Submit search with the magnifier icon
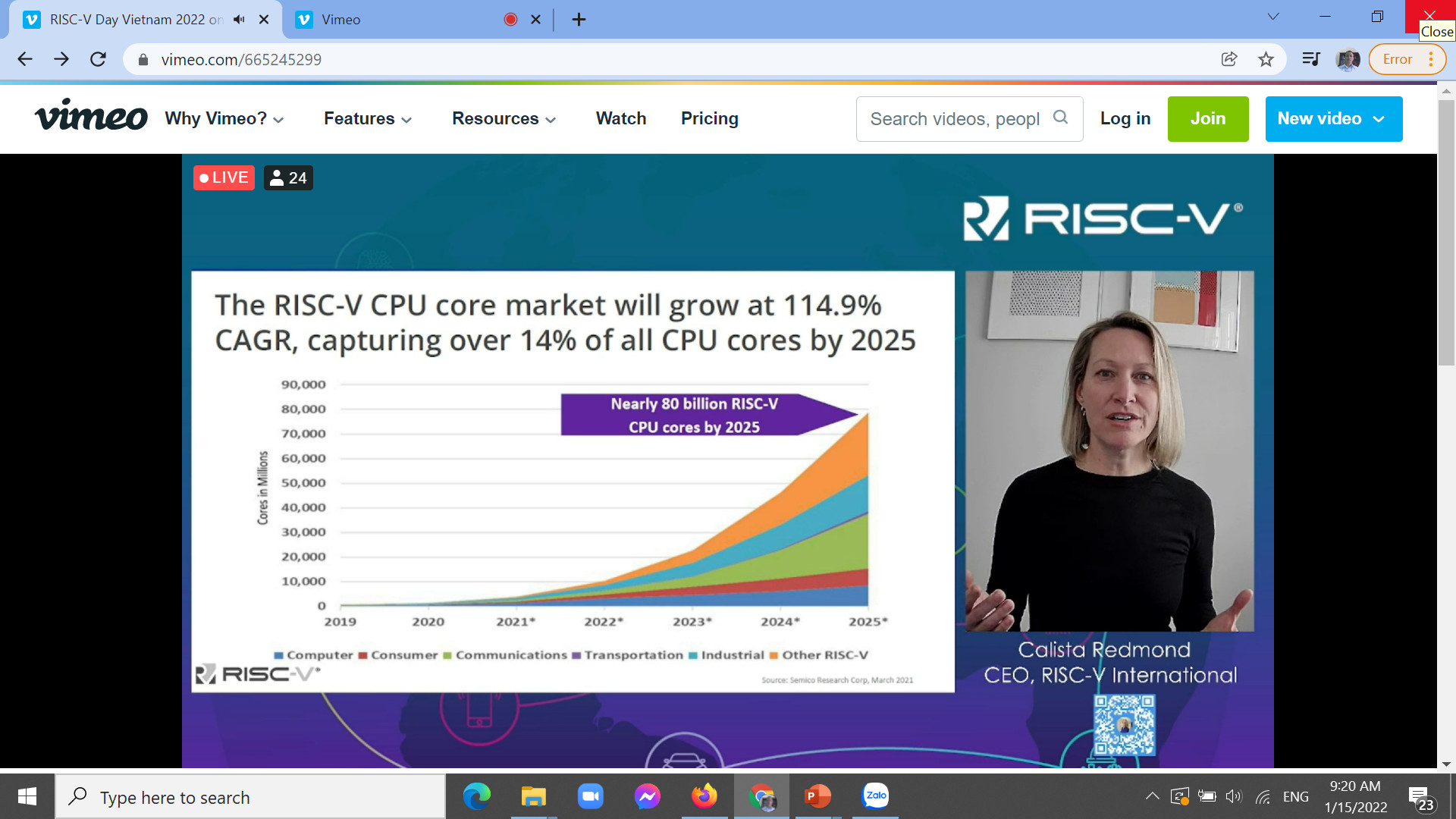The width and height of the screenshot is (1456, 819). (1061, 118)
